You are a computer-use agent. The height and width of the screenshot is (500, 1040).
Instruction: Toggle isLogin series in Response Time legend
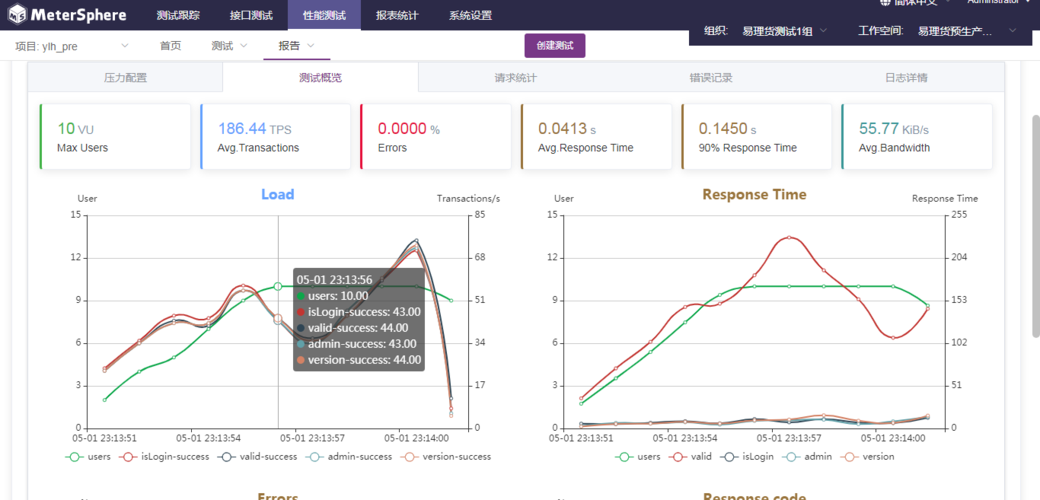746,457
